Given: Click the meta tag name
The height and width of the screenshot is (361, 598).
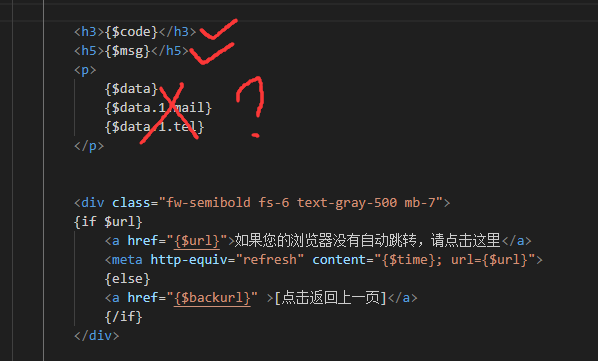Looking at the screenshot, I should pyautogui.click(x=127, y=260).
